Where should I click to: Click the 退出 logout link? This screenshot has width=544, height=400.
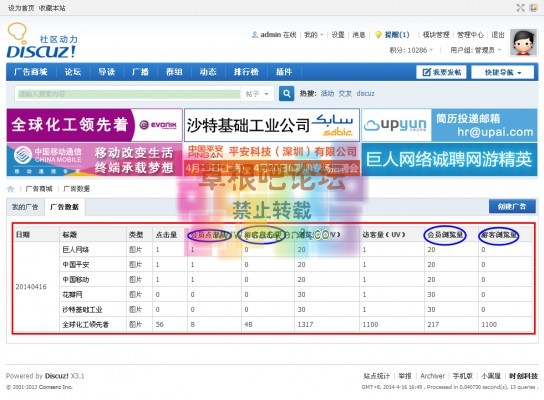tap(498, 35)
